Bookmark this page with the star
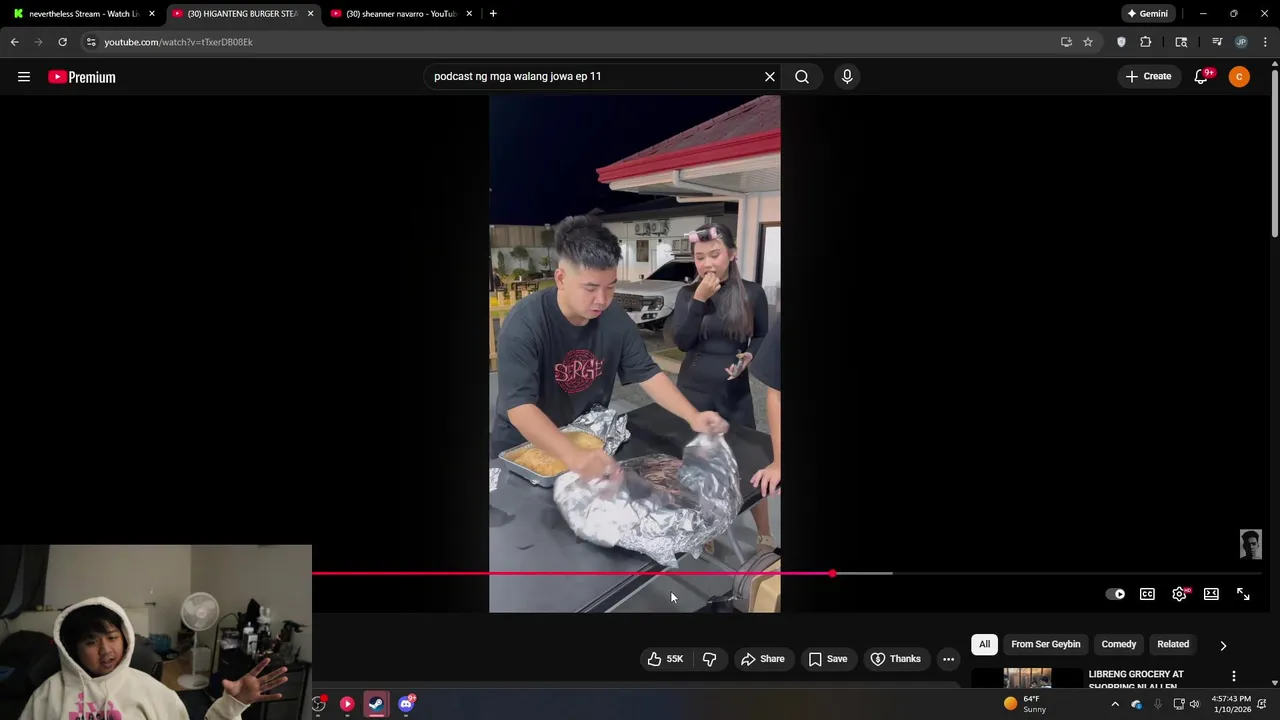Screen dimensions: 1280x720 [x=1088, y=42]
